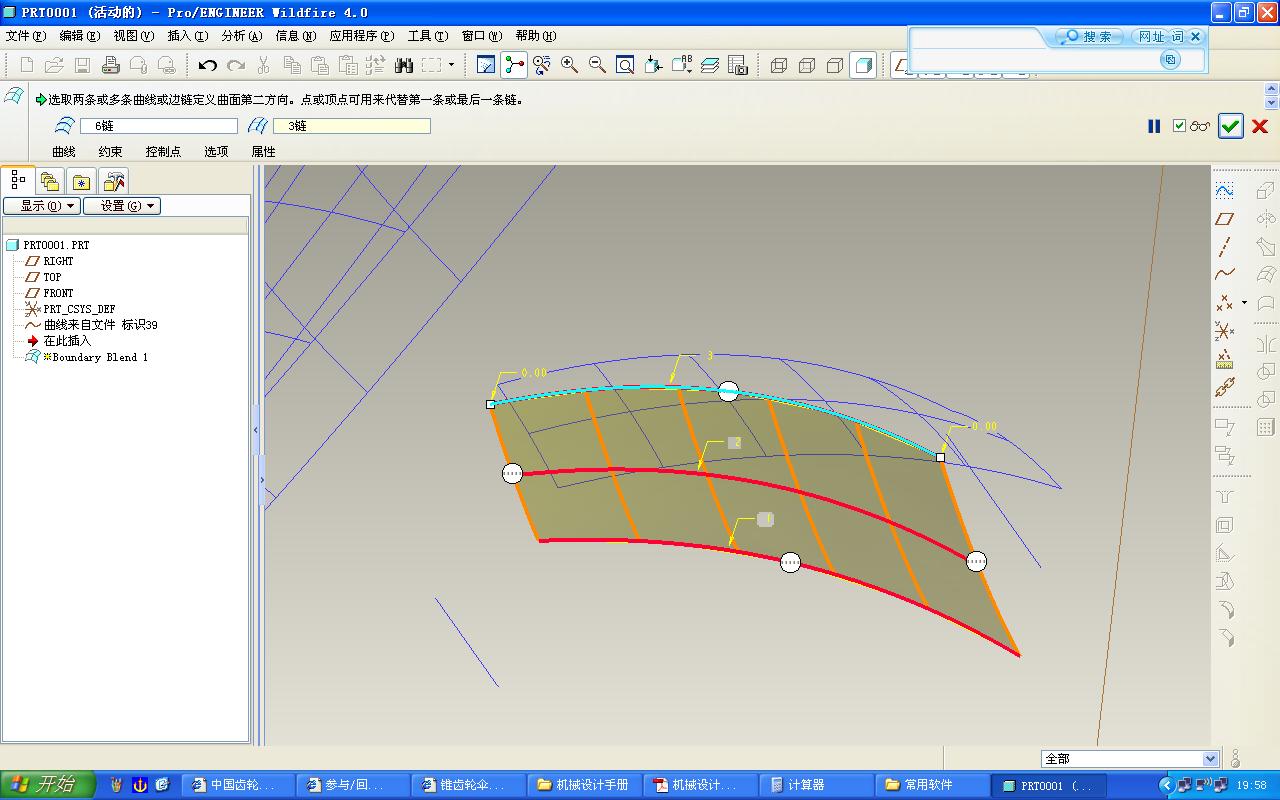Select FRONT datum plane in tree
This screenshot has width=1280, height=800.
[50, 293]
